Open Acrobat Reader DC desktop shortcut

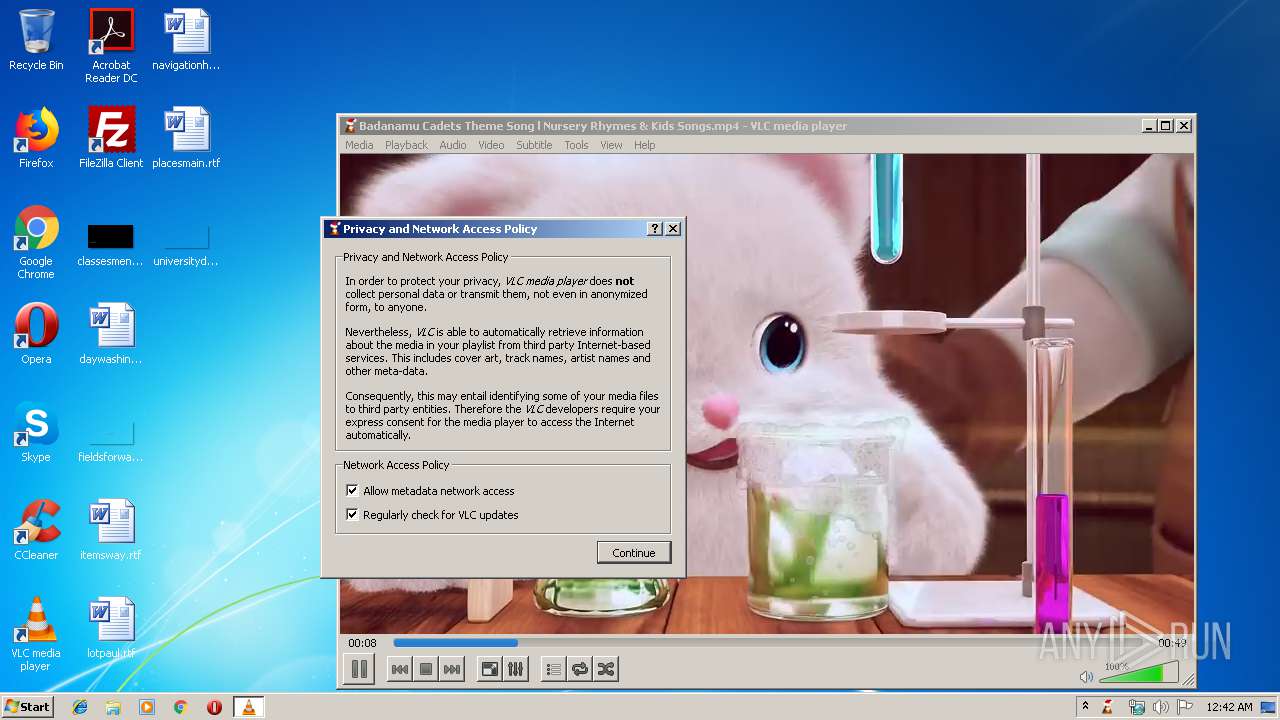(x=111, y=46)
